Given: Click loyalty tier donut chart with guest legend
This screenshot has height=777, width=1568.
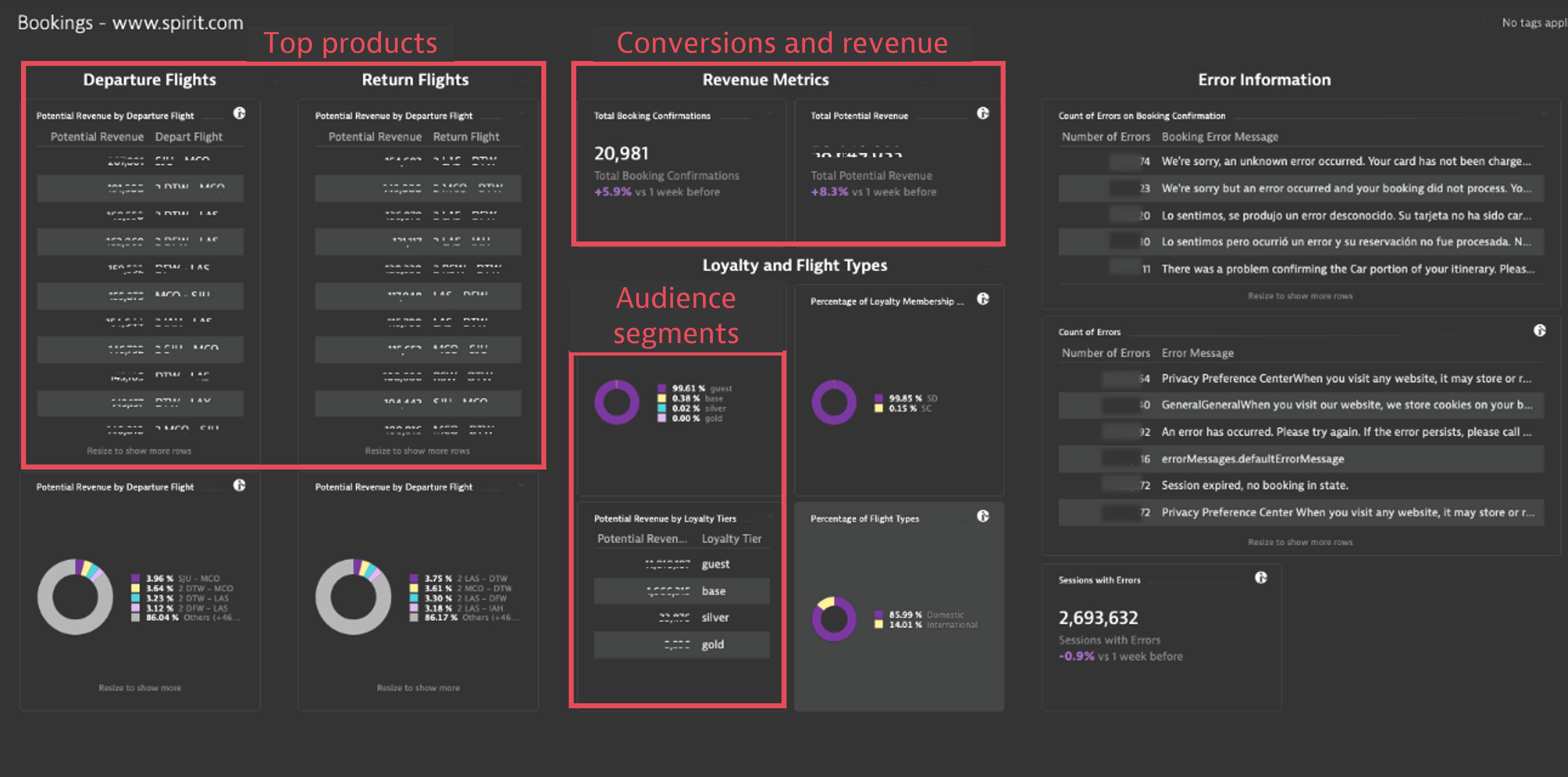Looking at the screenshot, I should [x=617, y=402].
